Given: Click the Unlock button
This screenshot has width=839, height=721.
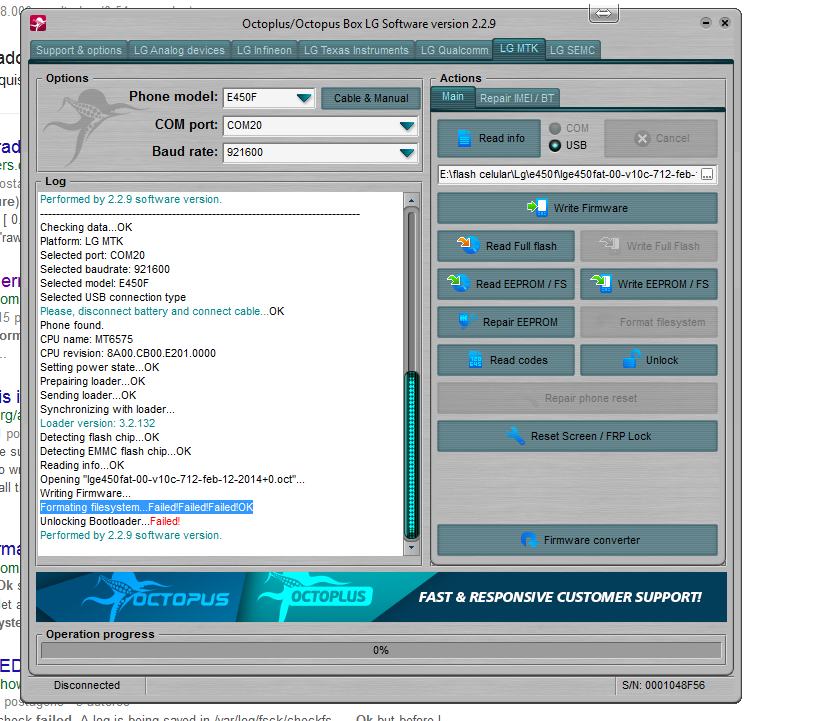Looking at the screenshot, I should (x=649, y=360).
